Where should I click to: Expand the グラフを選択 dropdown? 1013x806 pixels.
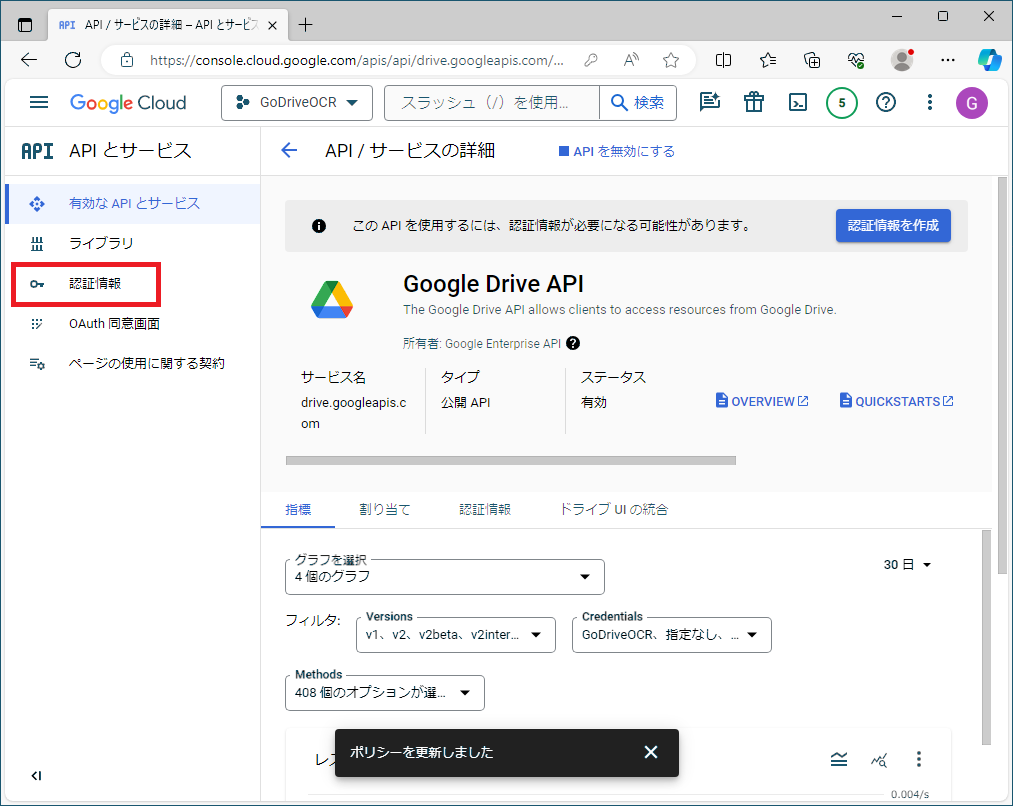[x=444, y=577]
